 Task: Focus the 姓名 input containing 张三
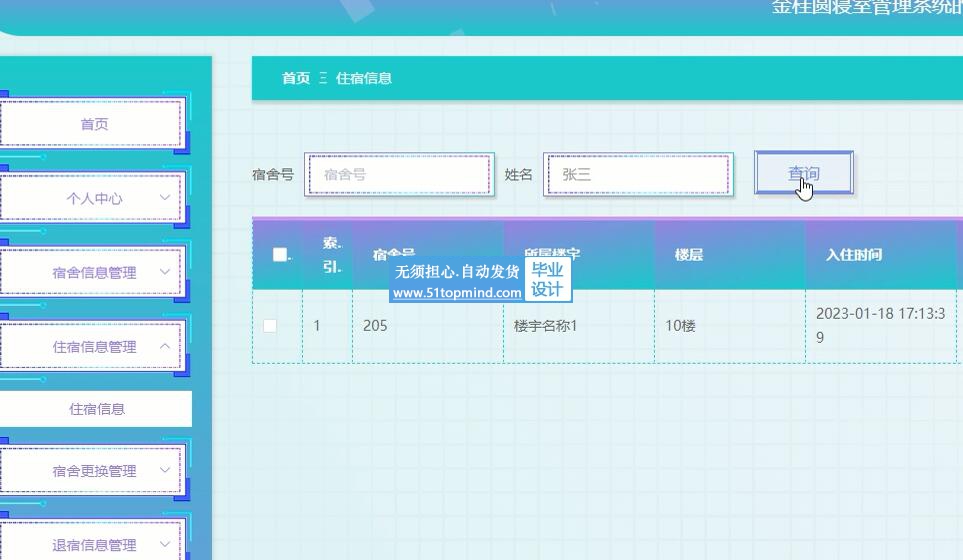pos(638,174)
